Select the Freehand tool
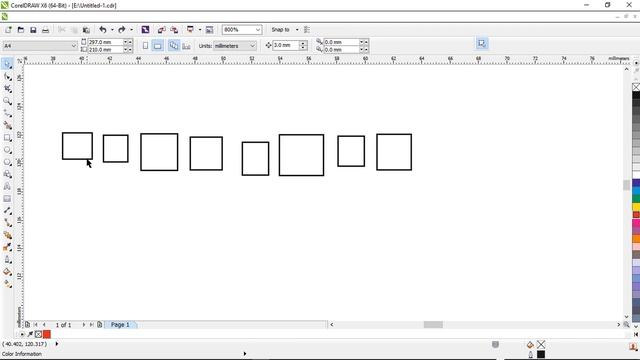Viewport: 640px width, 360px height. [7, 113]
